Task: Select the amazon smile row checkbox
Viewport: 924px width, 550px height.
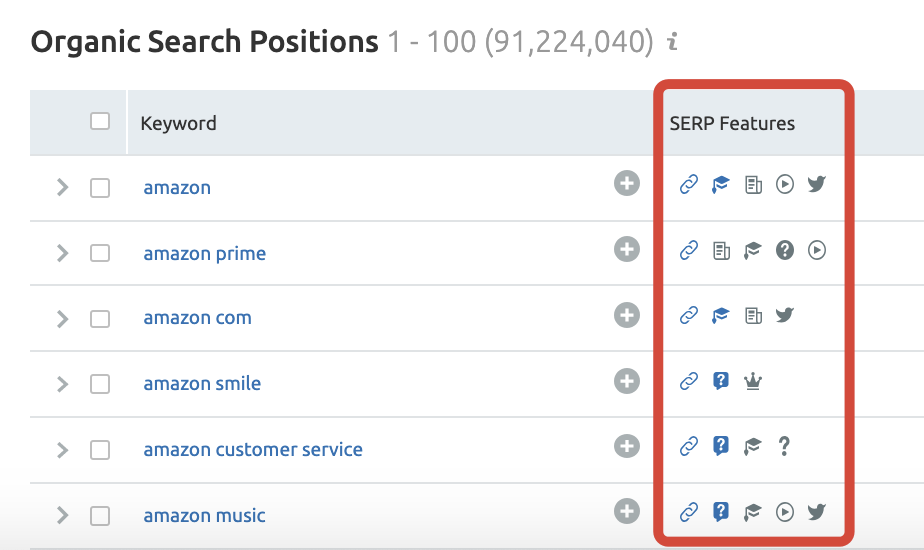Action: pyautogui.click(x=100, y=384)
